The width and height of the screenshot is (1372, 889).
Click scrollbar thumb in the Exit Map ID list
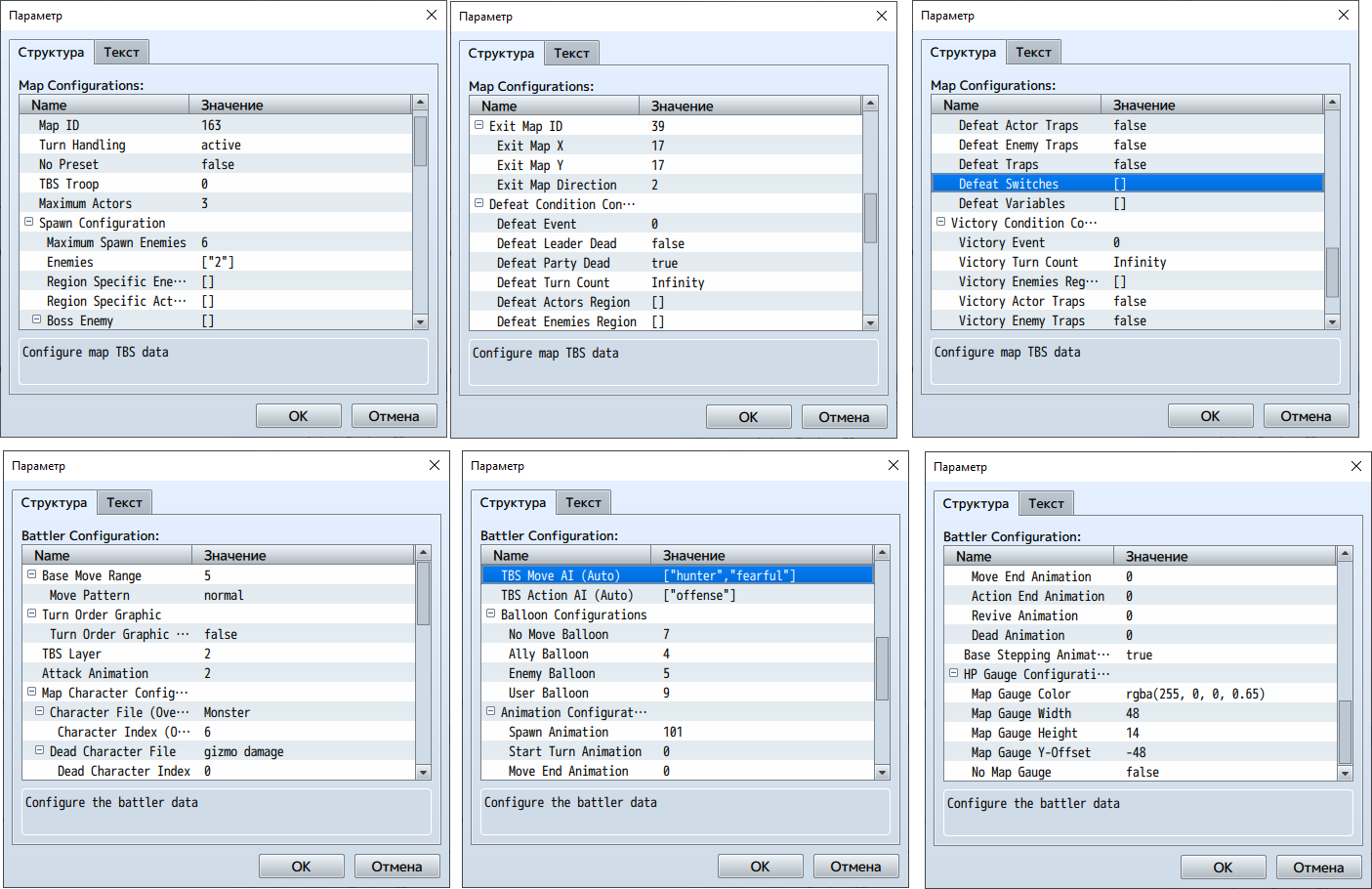(871, 217)
